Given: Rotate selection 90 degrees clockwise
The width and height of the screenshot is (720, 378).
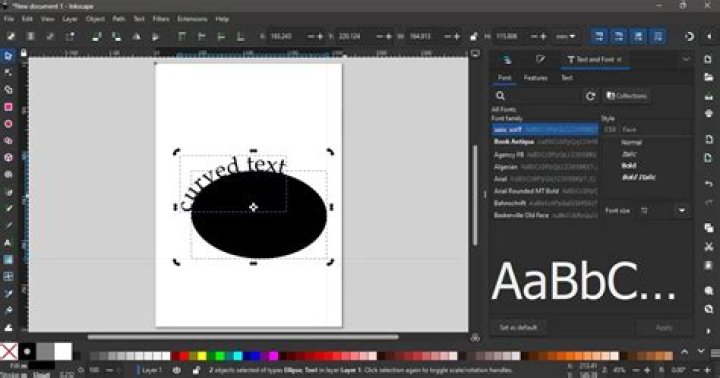Looking at the screenshot, I should 117,36.
